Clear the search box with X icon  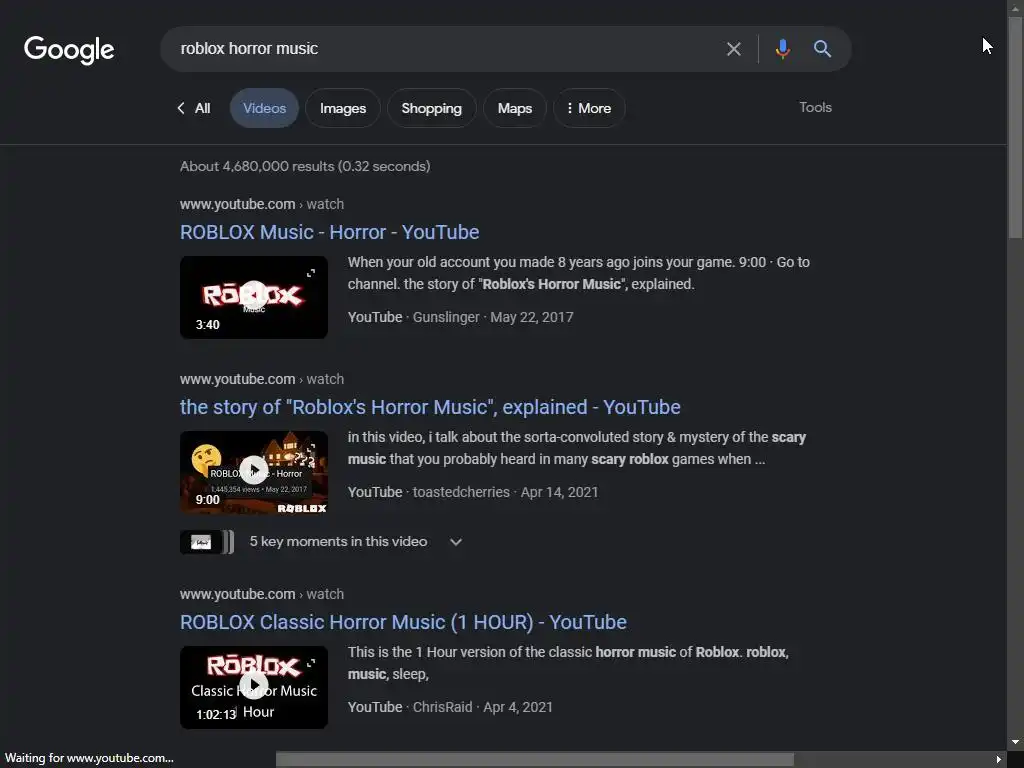(x=733, y=49)
